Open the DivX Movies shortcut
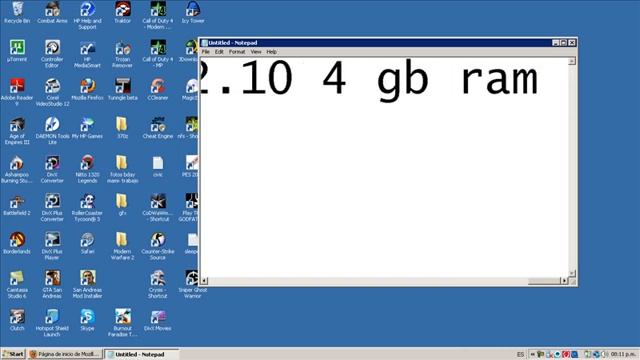Screen dimensions: 640x360 coord(158,320)
